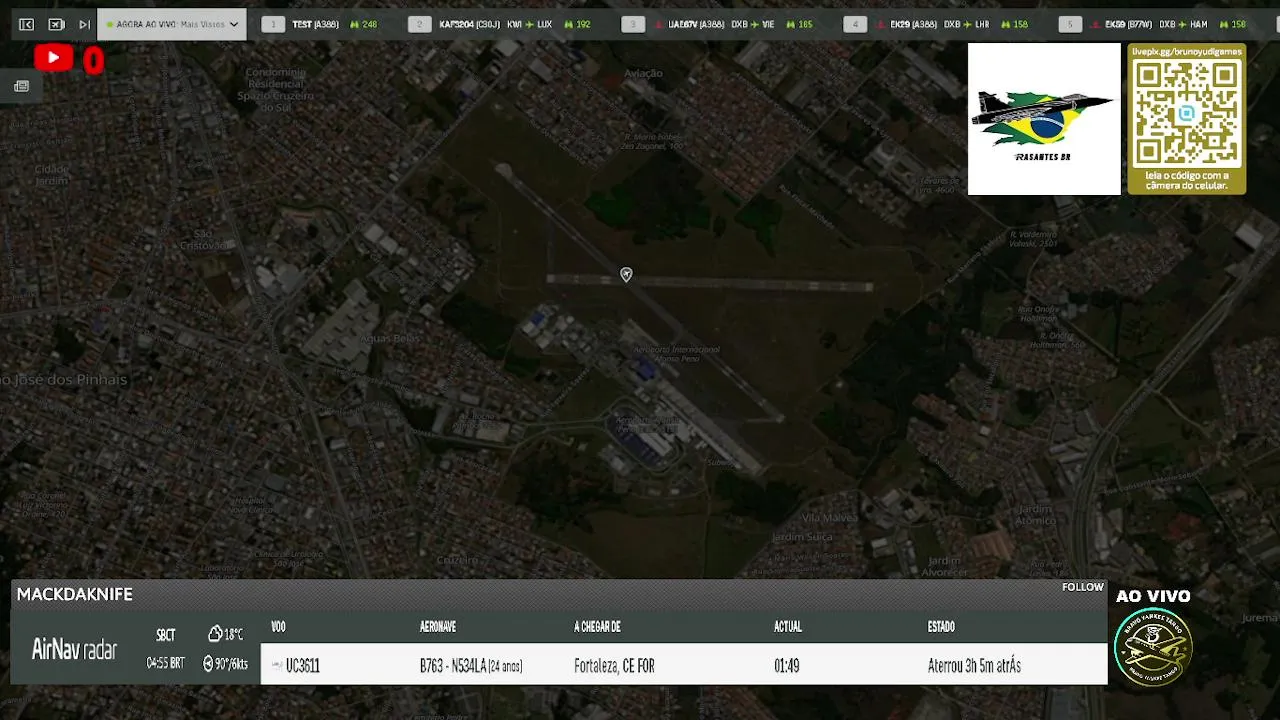Click the binoculars icon beside 192
Viewport: 1280px width, 720px height.
(570, 24)
